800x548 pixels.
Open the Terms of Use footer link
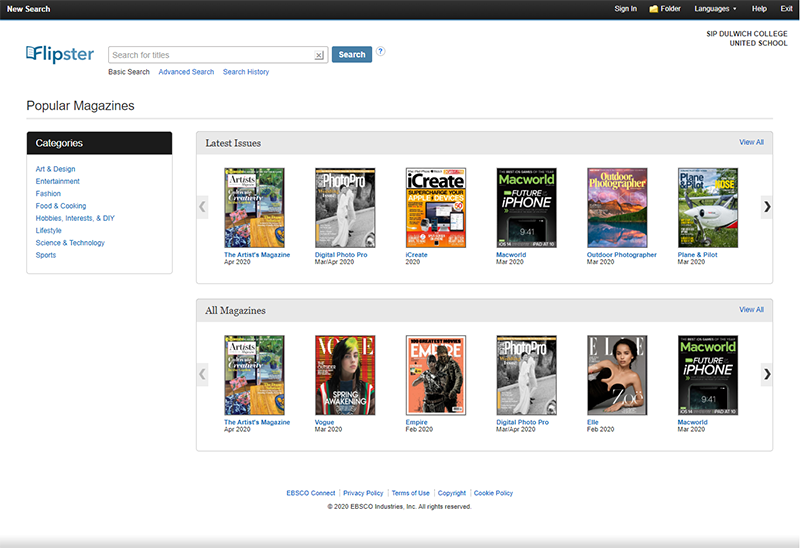click(411, 493)
